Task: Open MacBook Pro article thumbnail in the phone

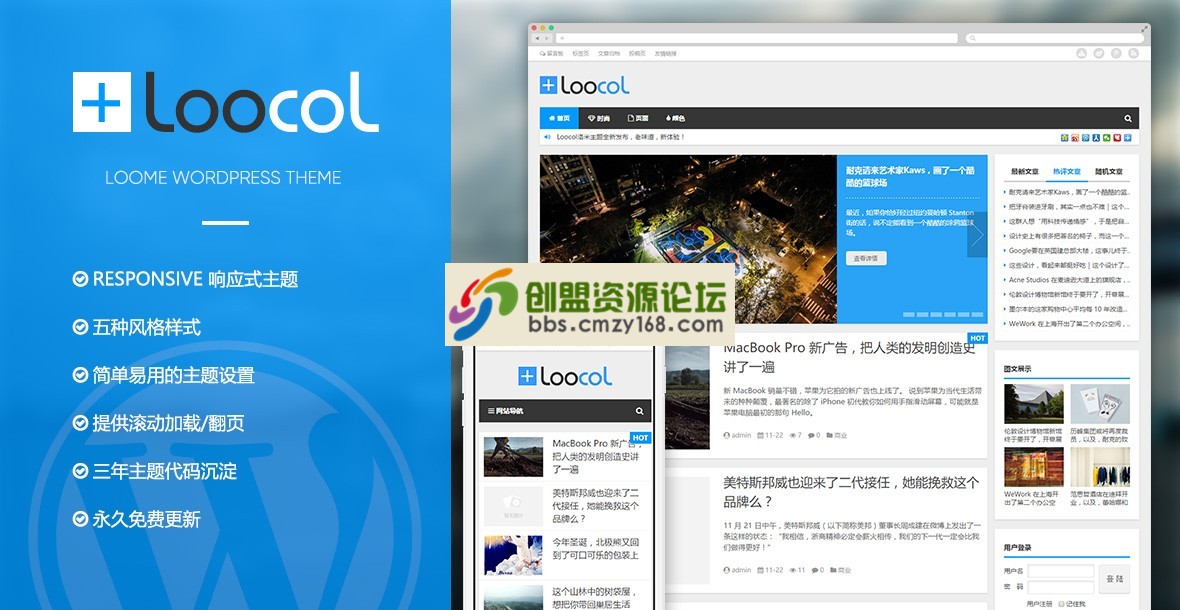Action: click(513, 457)
